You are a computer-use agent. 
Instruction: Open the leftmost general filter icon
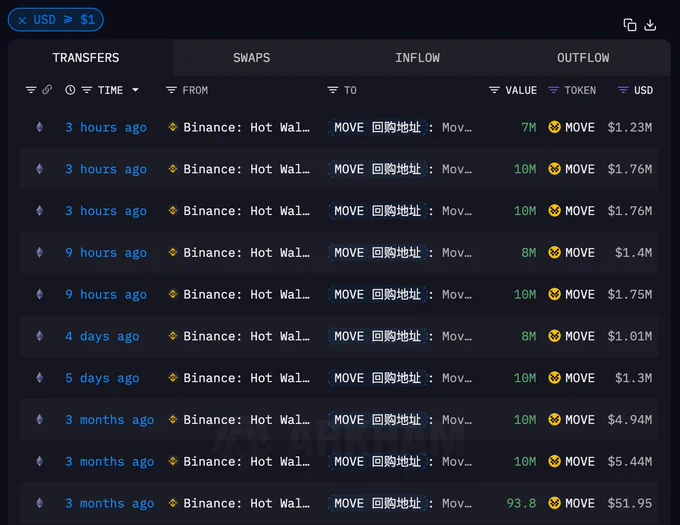click(x=31, y=90)
